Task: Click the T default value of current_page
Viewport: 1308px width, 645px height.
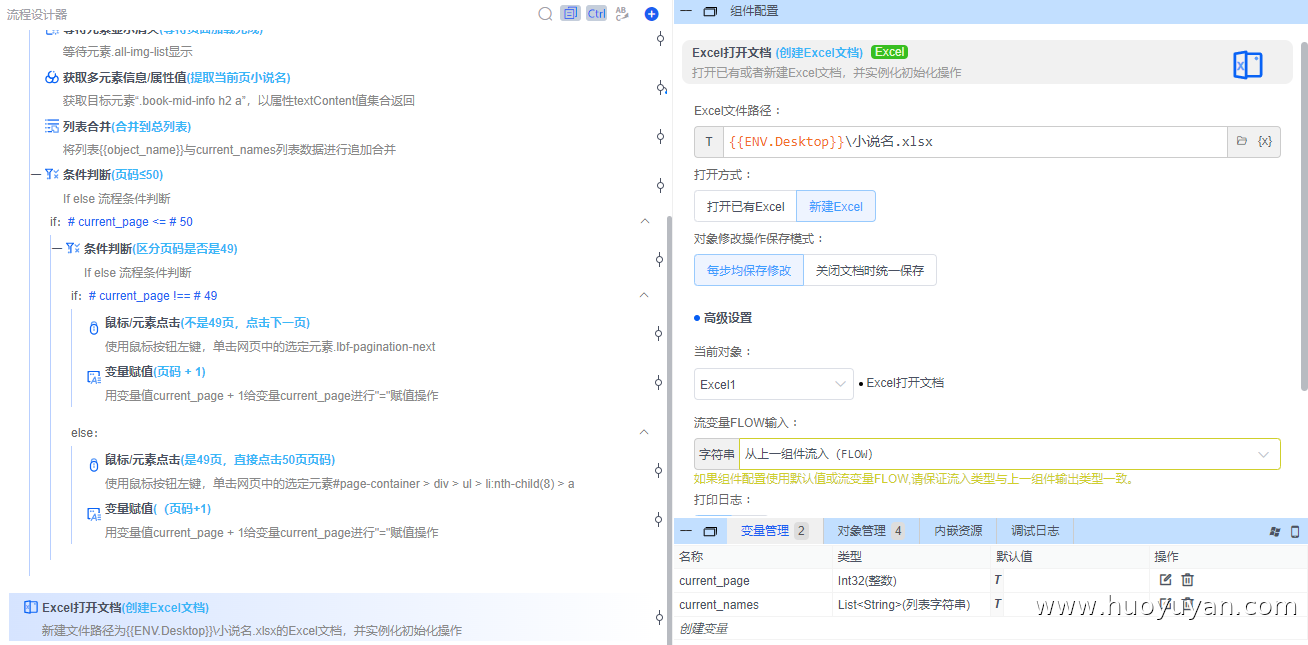Action: pyautogui.click(x=997, y=580)
